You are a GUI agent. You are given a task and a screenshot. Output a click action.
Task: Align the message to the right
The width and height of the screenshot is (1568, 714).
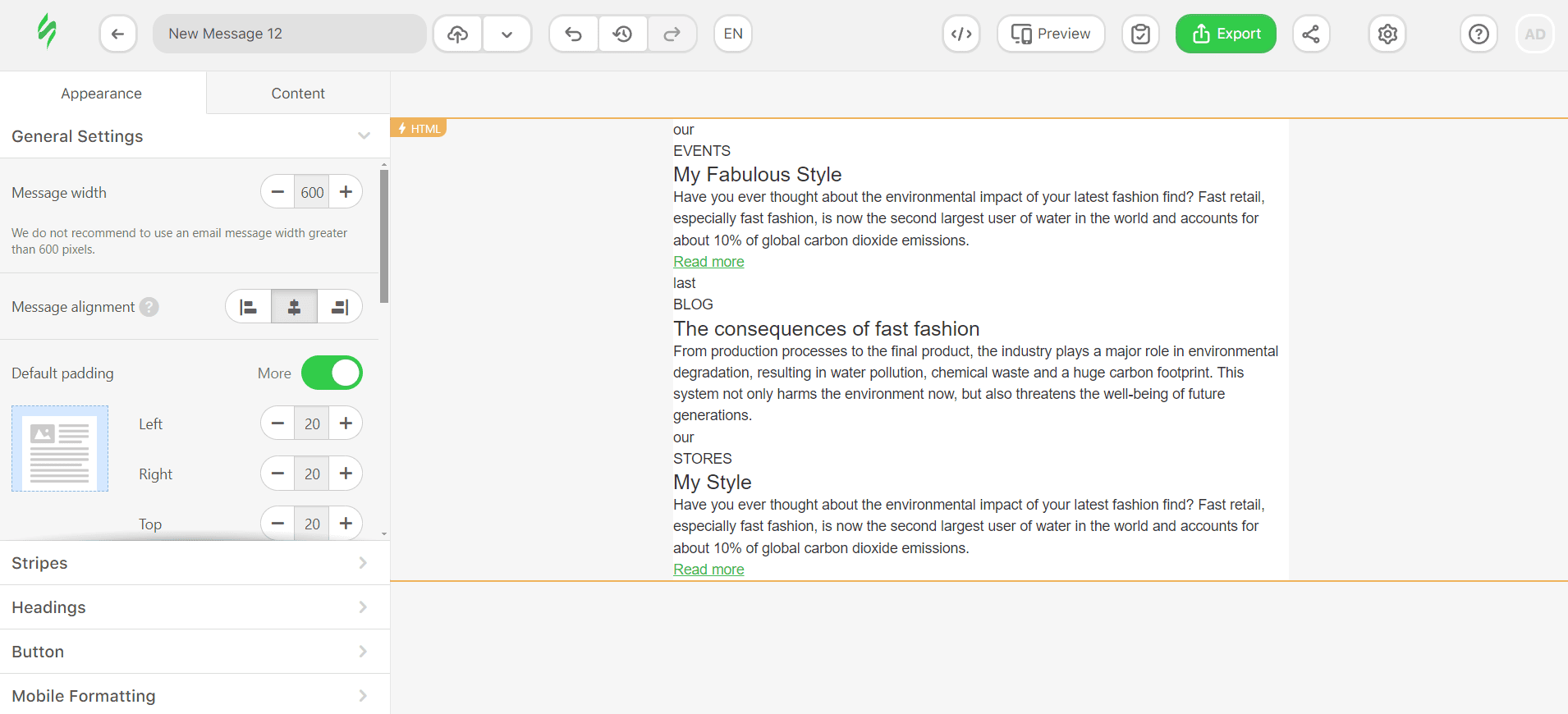[x=340, y=307]
